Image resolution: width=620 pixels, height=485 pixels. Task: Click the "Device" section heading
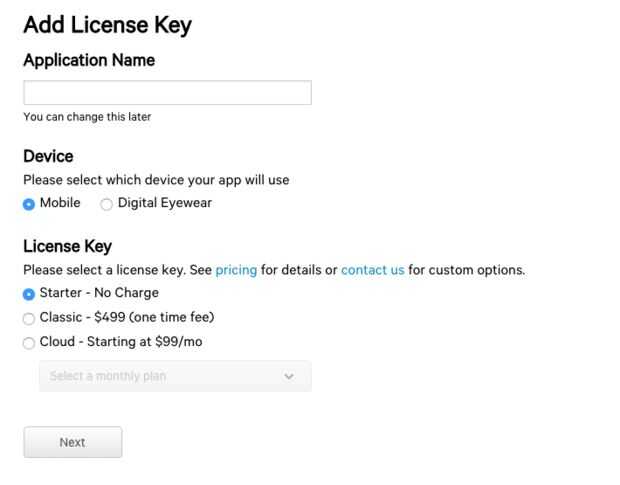click(48, 156)
